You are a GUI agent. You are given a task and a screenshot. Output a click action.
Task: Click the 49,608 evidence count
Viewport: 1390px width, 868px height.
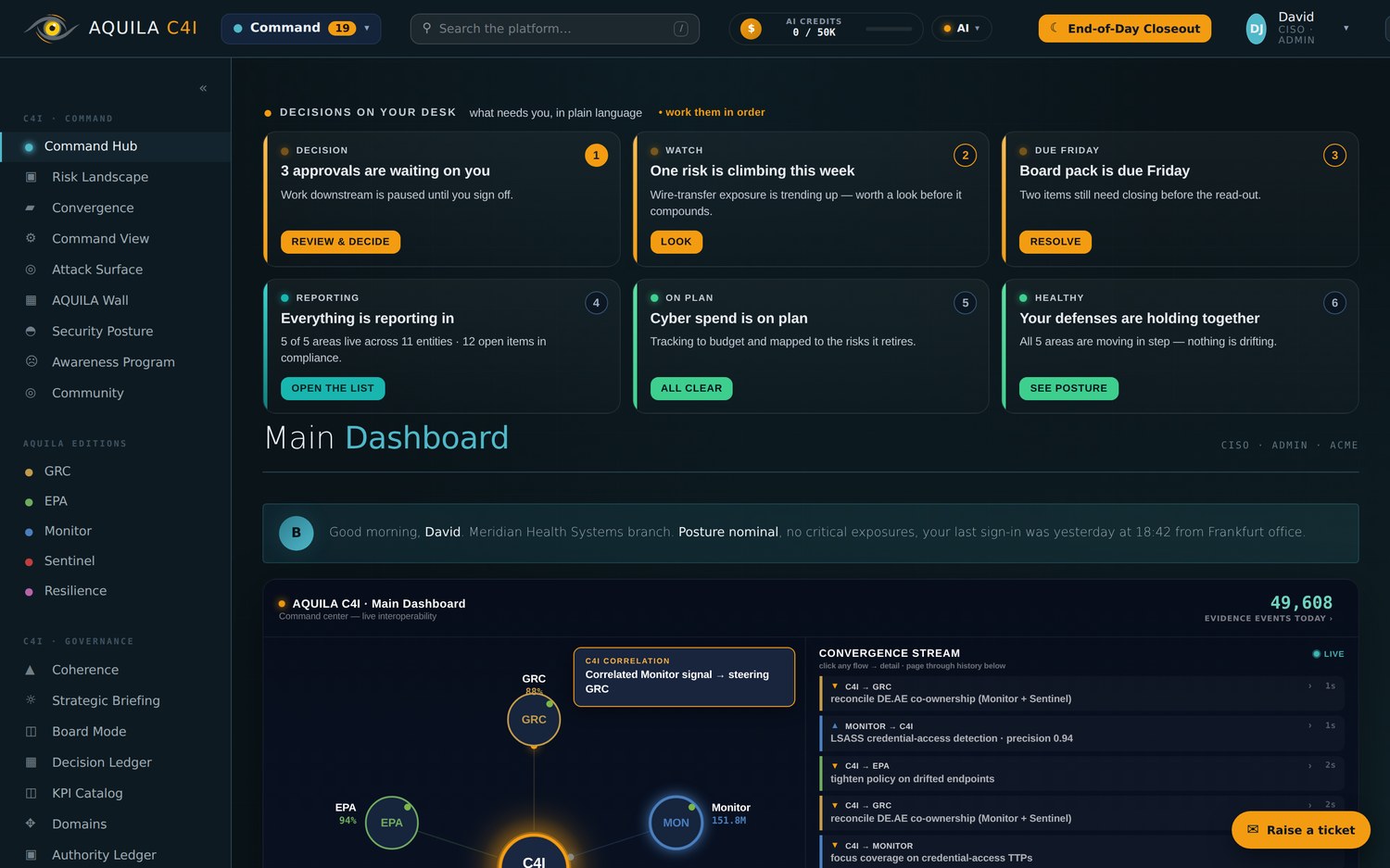1301,602
